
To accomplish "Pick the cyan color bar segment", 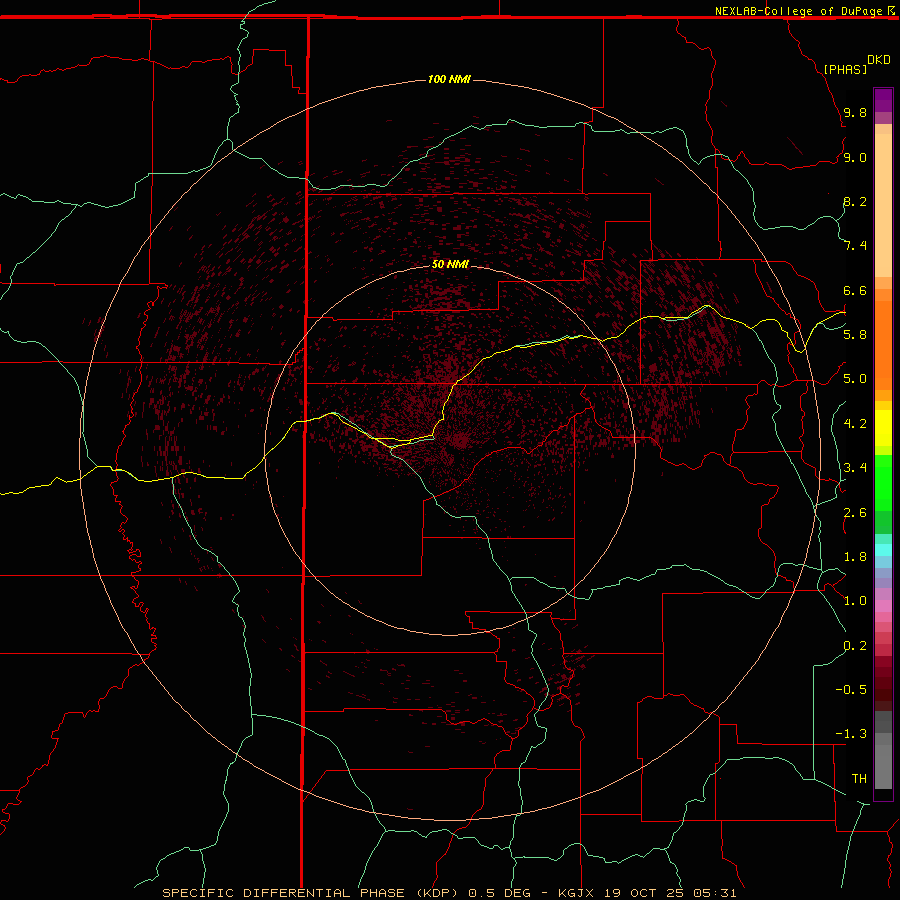I will coord(883,550).
